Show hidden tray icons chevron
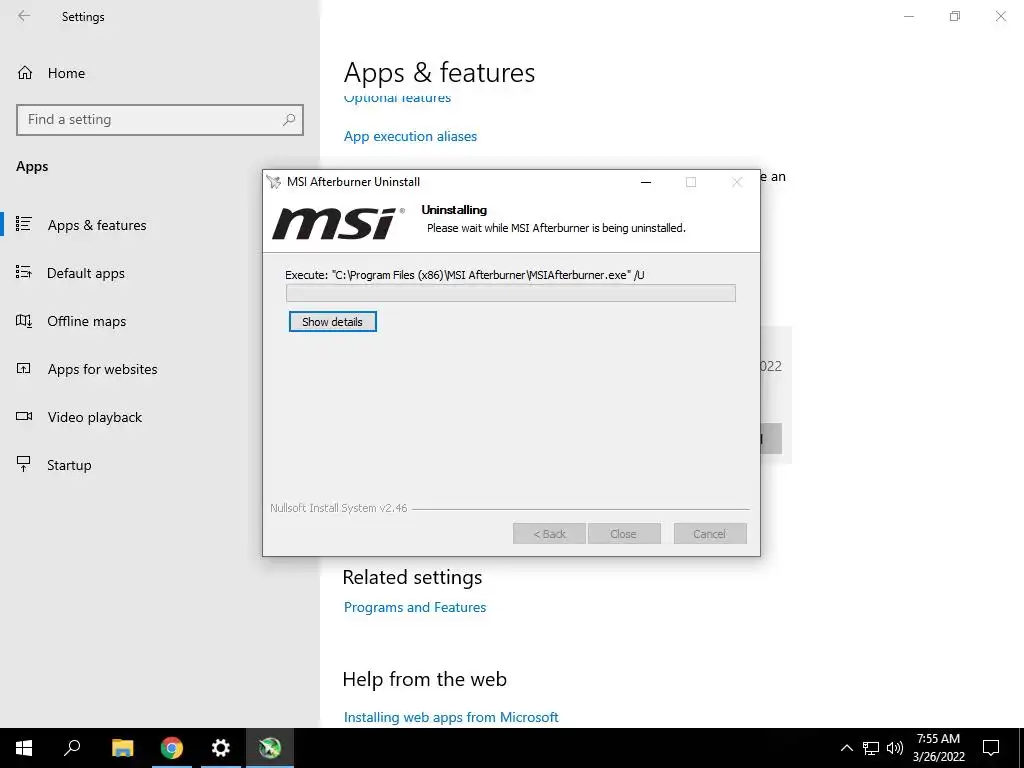Image resolution: width=1024 pixels, height=768 pixels. [846, 748]
